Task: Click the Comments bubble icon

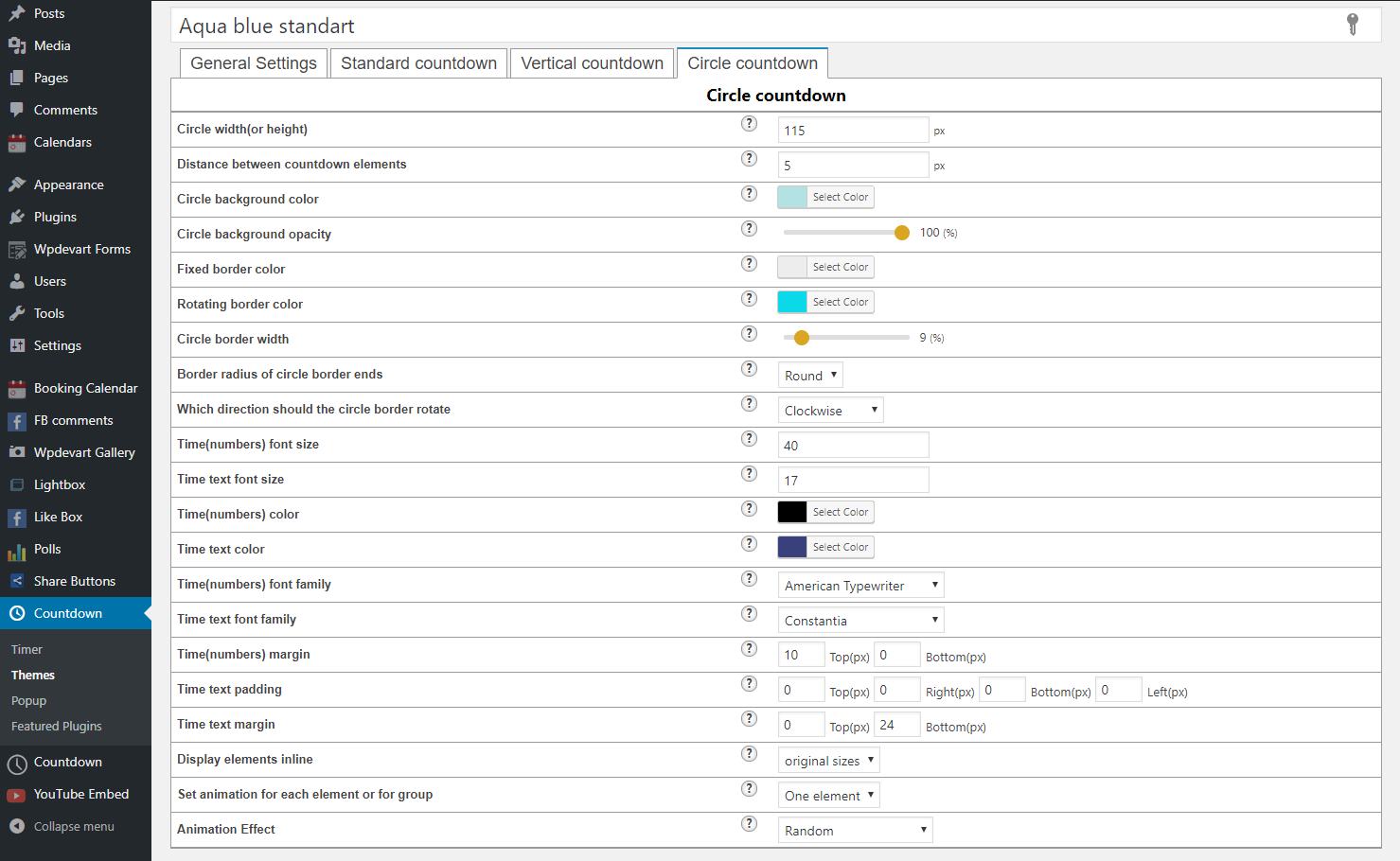Action: pos(17,110)
